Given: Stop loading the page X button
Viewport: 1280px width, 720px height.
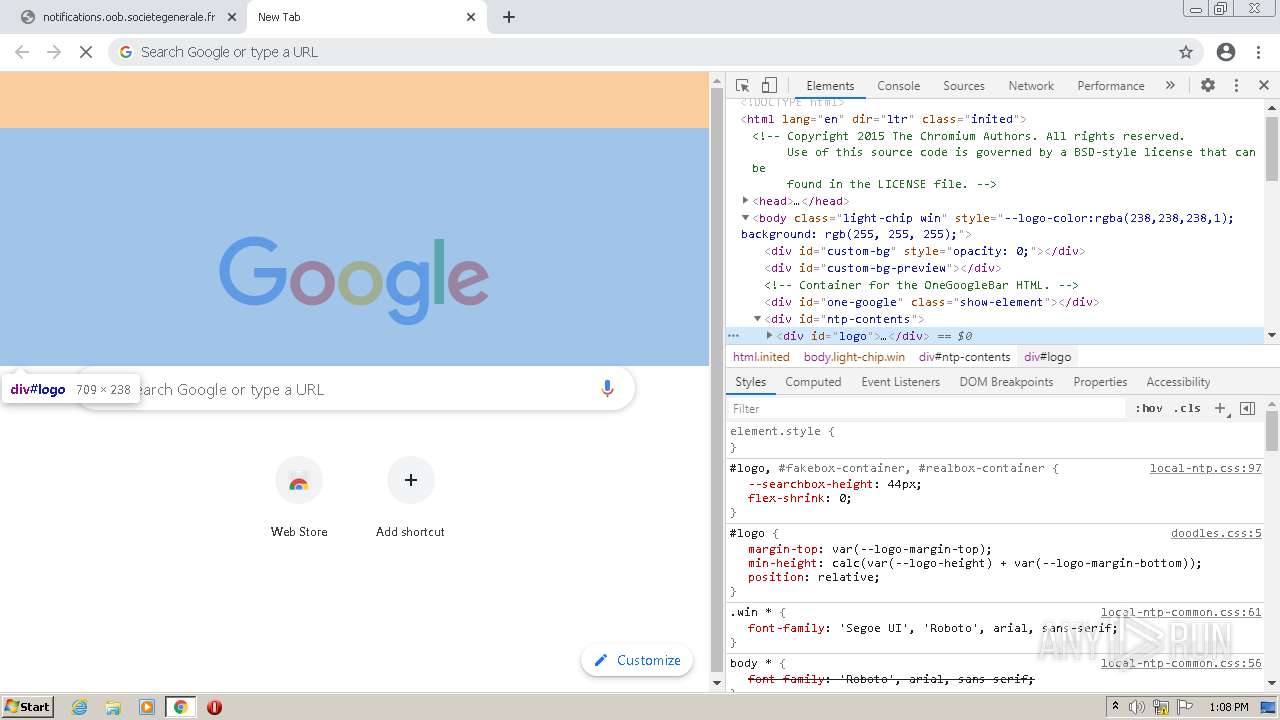Looking at the screenshot, I should point(86,52).
